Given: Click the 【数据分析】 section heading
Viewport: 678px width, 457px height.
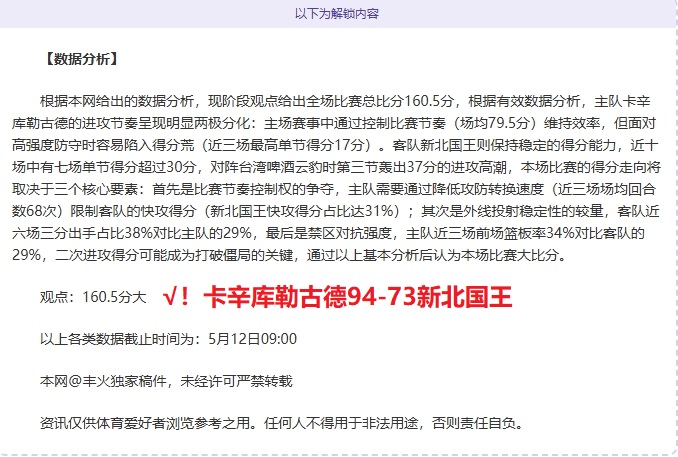Looking at the screenshot, I should click(x=81, y=59).
